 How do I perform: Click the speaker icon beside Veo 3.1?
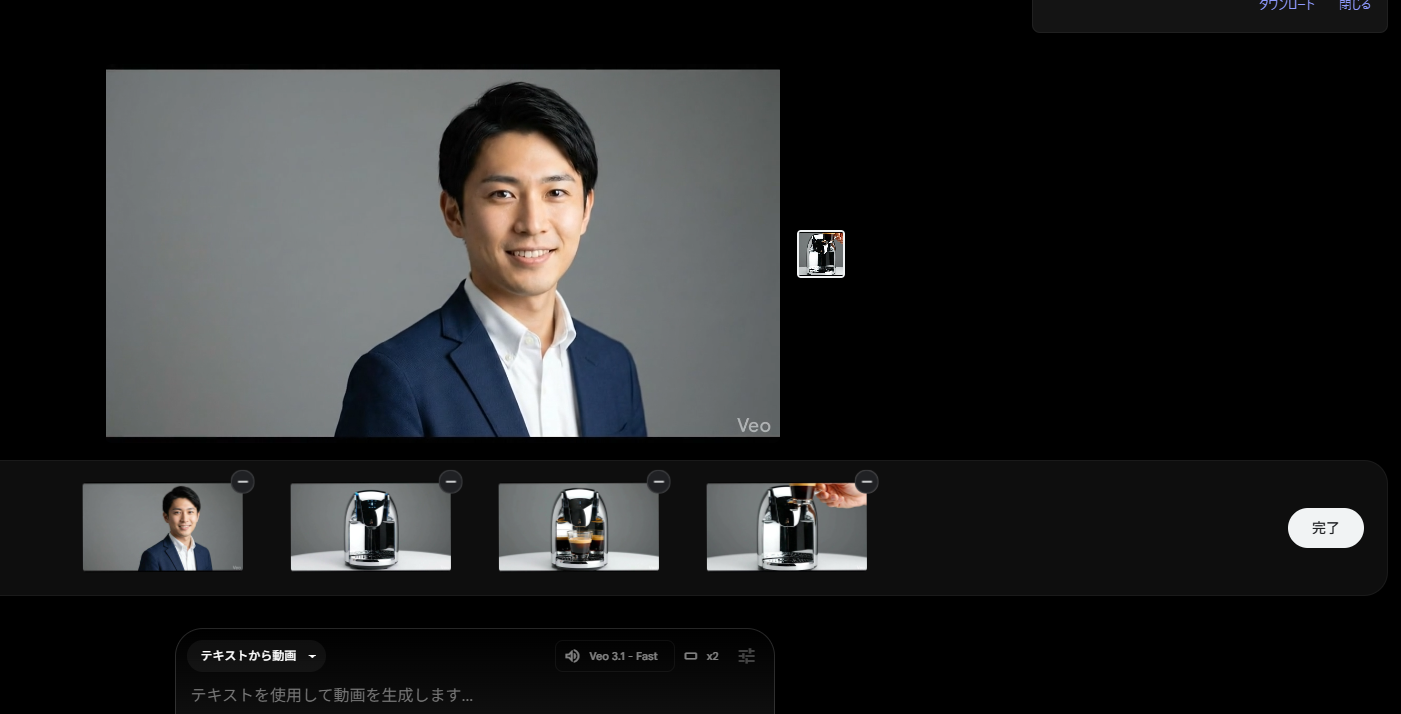coord(572,656)
